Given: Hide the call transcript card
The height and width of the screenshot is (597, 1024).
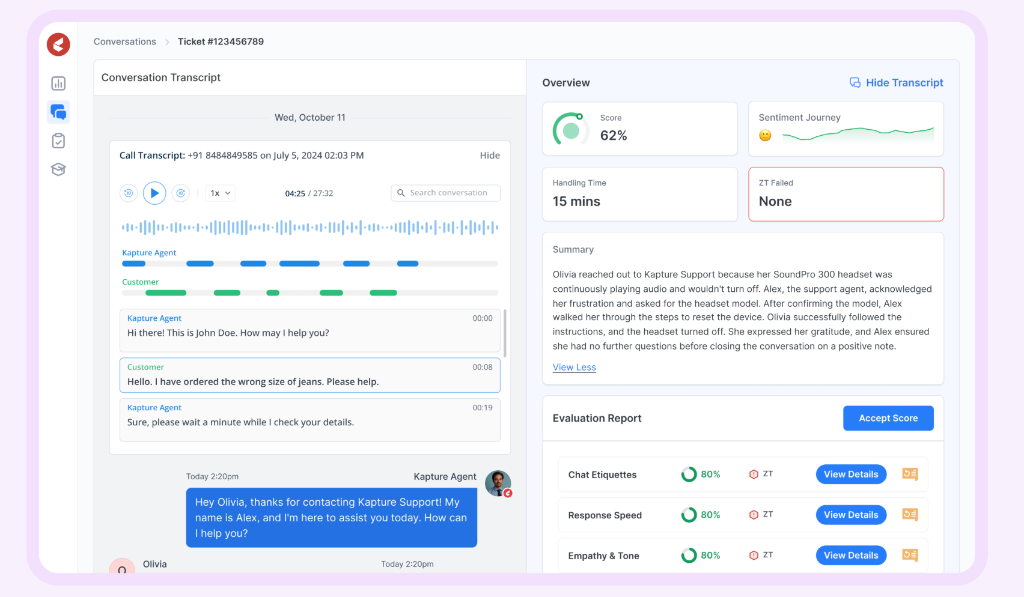Looking at the screenshot, I should tap(489, 156).
